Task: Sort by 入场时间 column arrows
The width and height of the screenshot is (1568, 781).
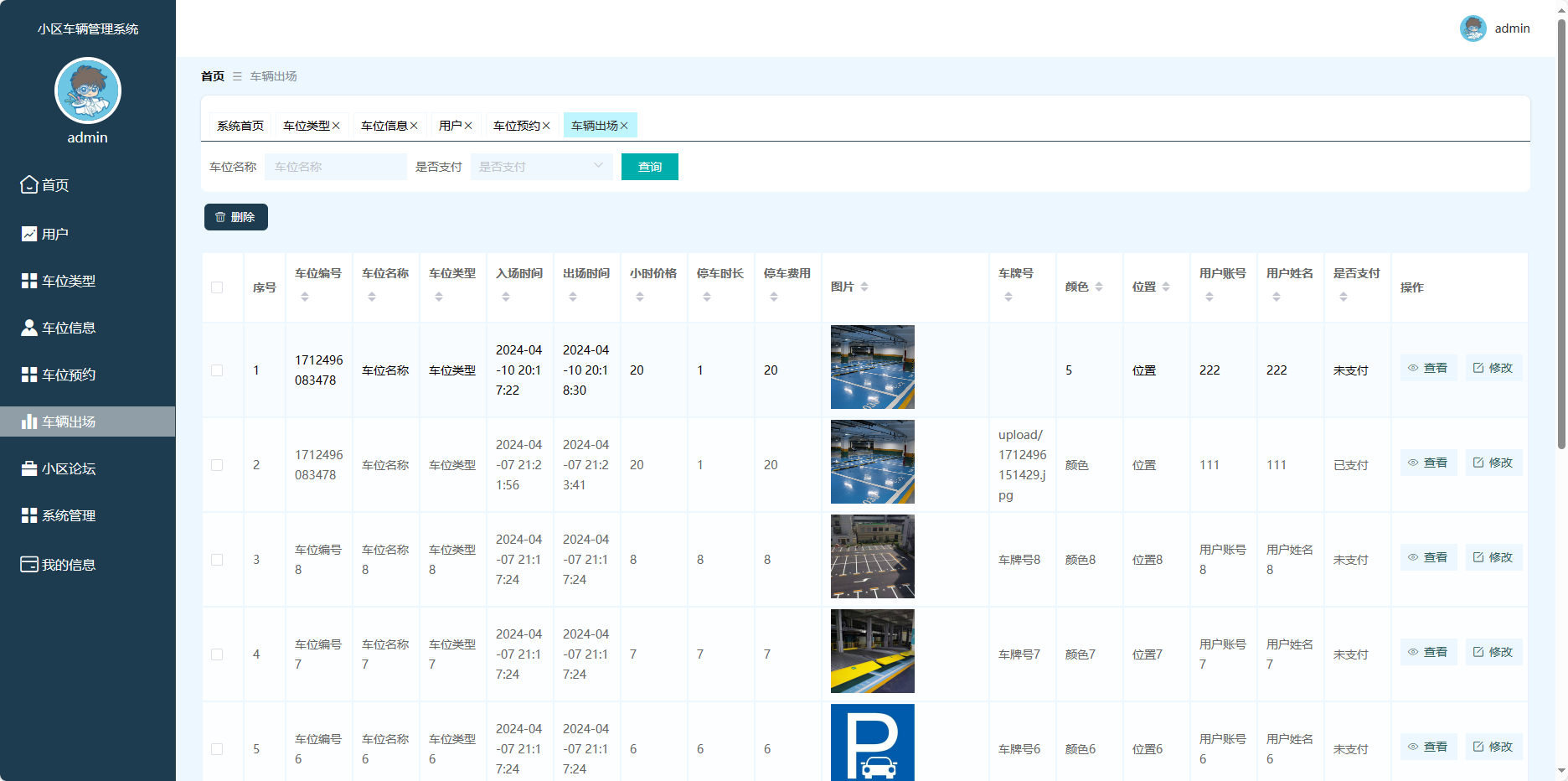Action: pyautogui.click(x=506, y=297)
